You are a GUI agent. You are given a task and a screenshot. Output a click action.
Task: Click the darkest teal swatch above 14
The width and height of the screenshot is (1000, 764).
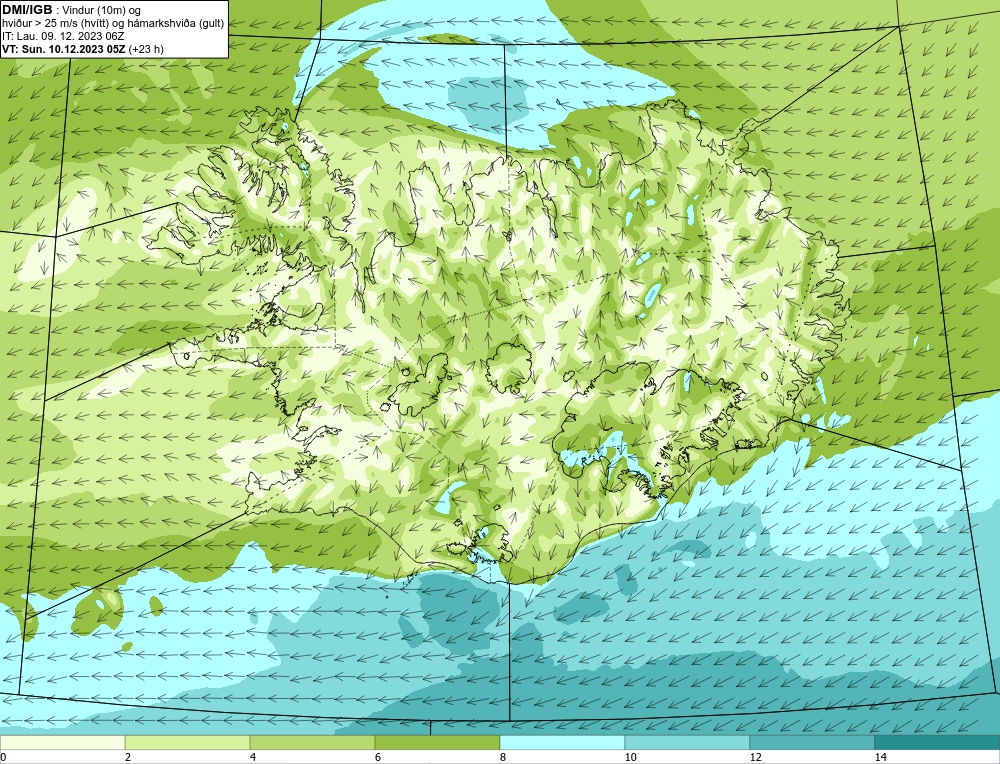[938, 742]
